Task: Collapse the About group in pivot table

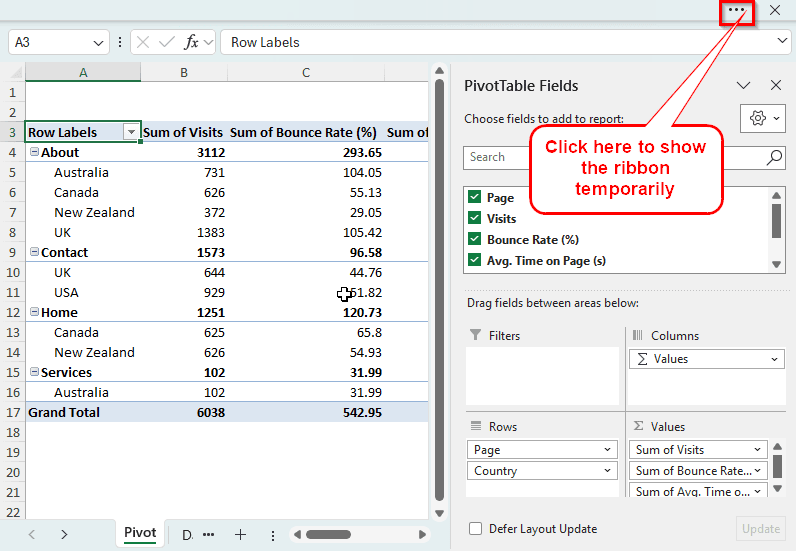Action: [35, 153]
